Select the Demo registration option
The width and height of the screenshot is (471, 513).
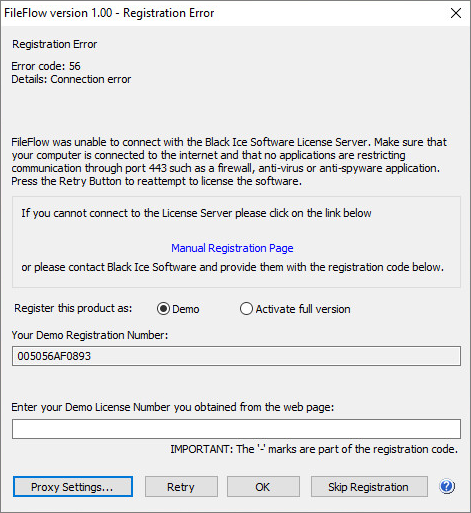pos(163,309)
